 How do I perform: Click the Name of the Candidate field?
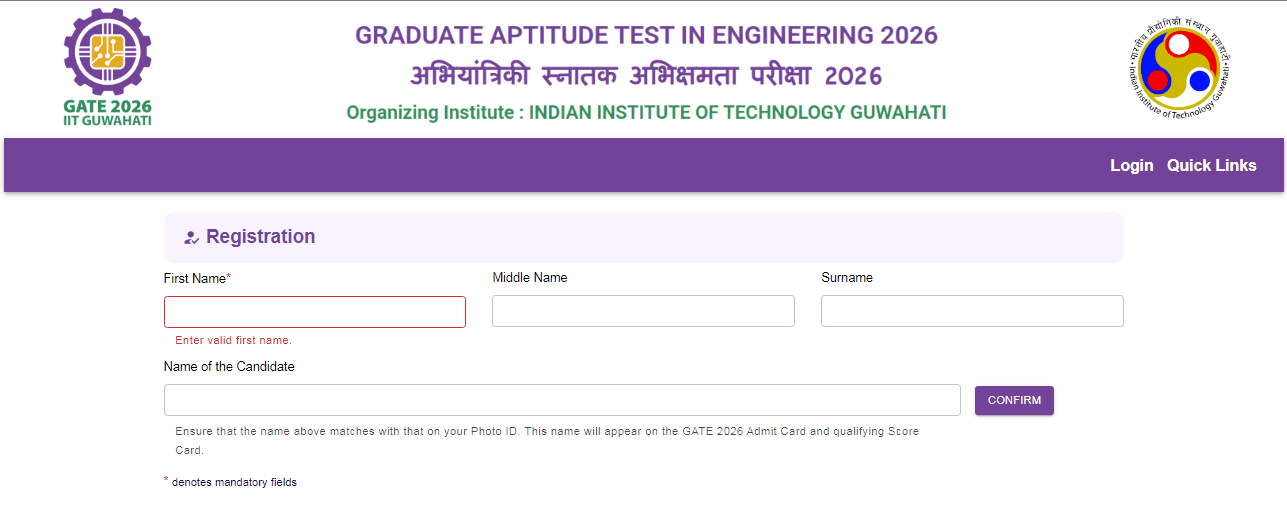(562, 400)
